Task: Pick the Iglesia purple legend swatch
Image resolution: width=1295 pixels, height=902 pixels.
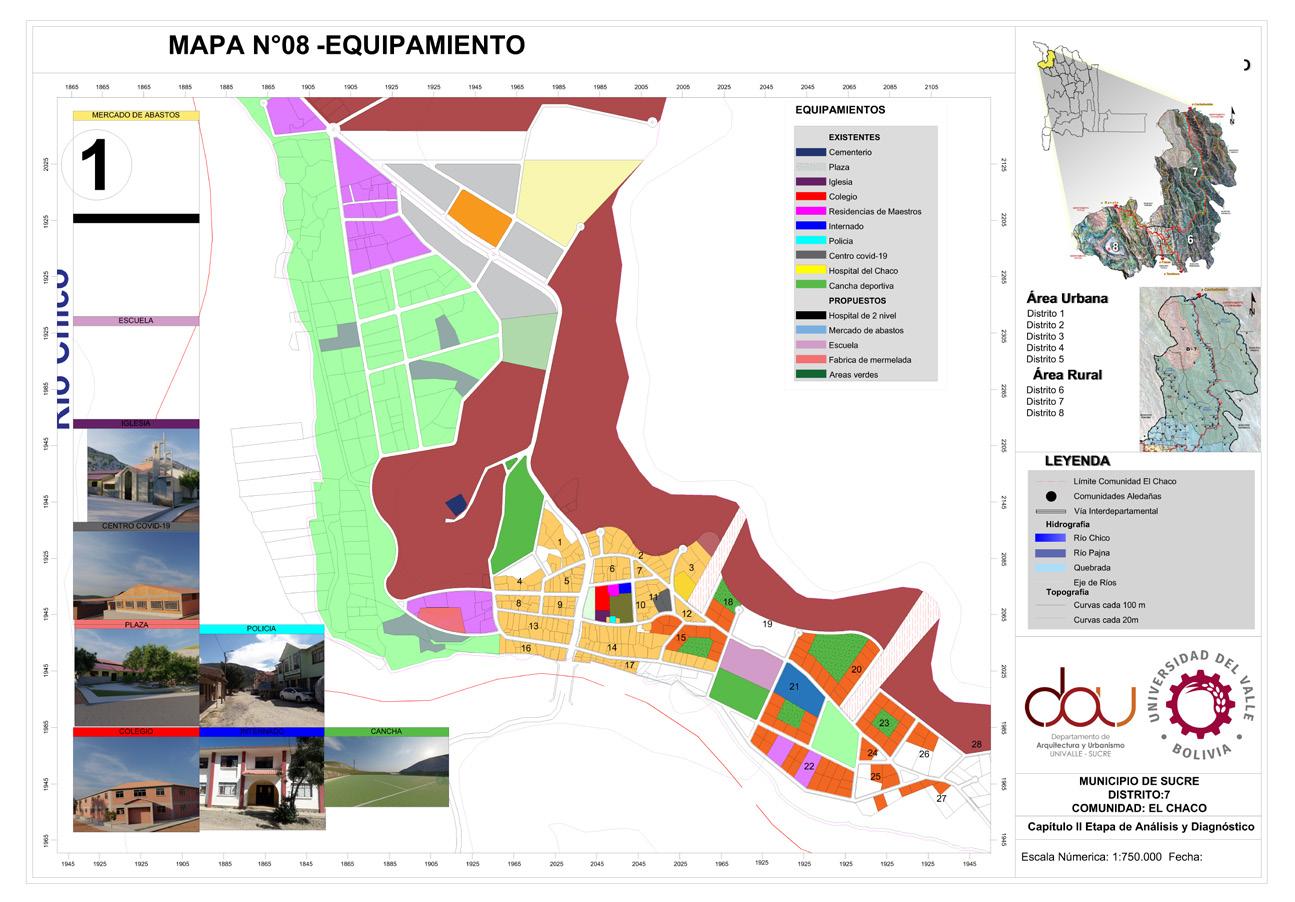Action: (811, 182)
